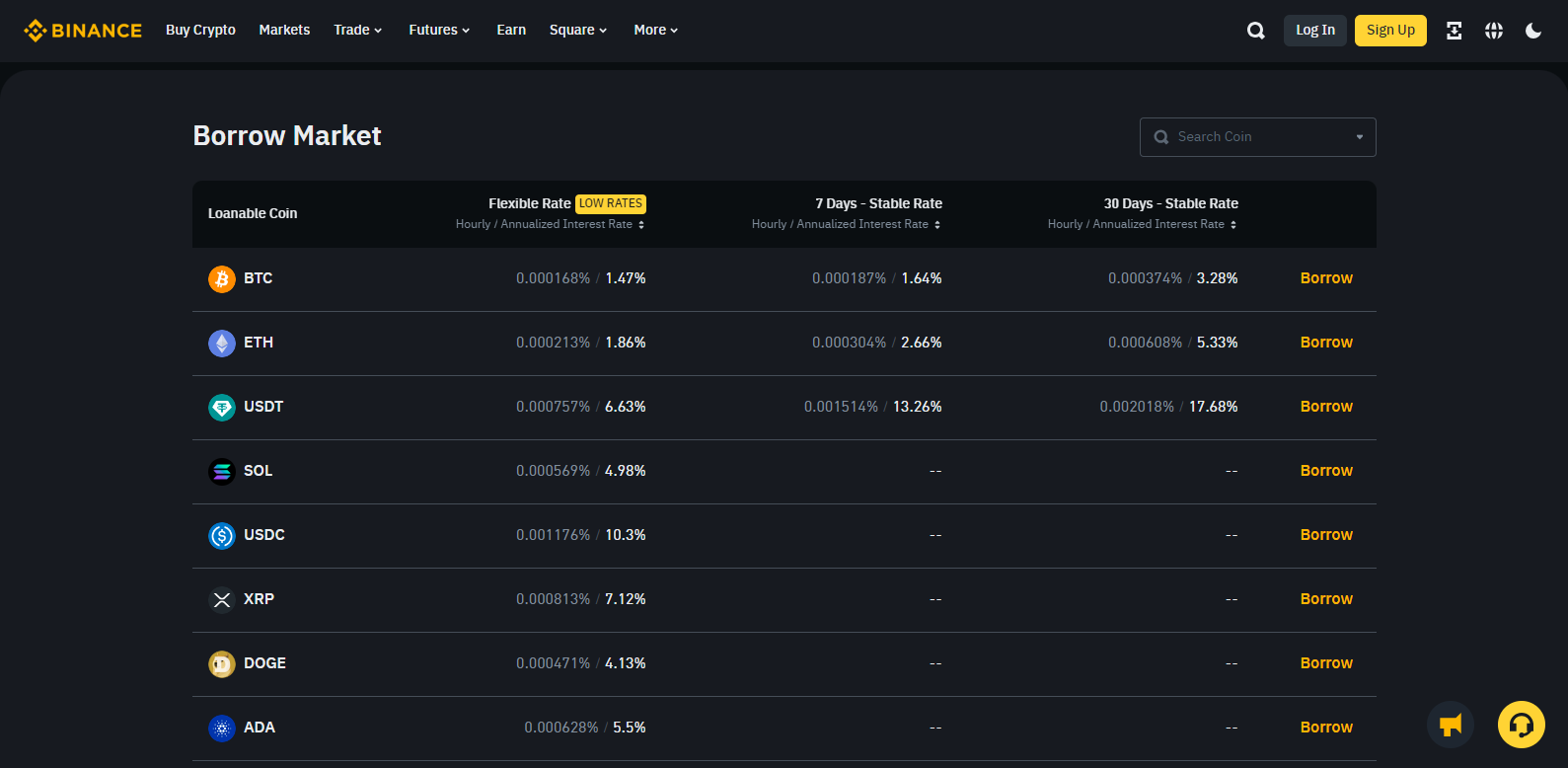Viewport: 1568px width, 768px height.
Task: Click Loanable Coin column header
Action: pyautogui.click(x=253, y=213)
